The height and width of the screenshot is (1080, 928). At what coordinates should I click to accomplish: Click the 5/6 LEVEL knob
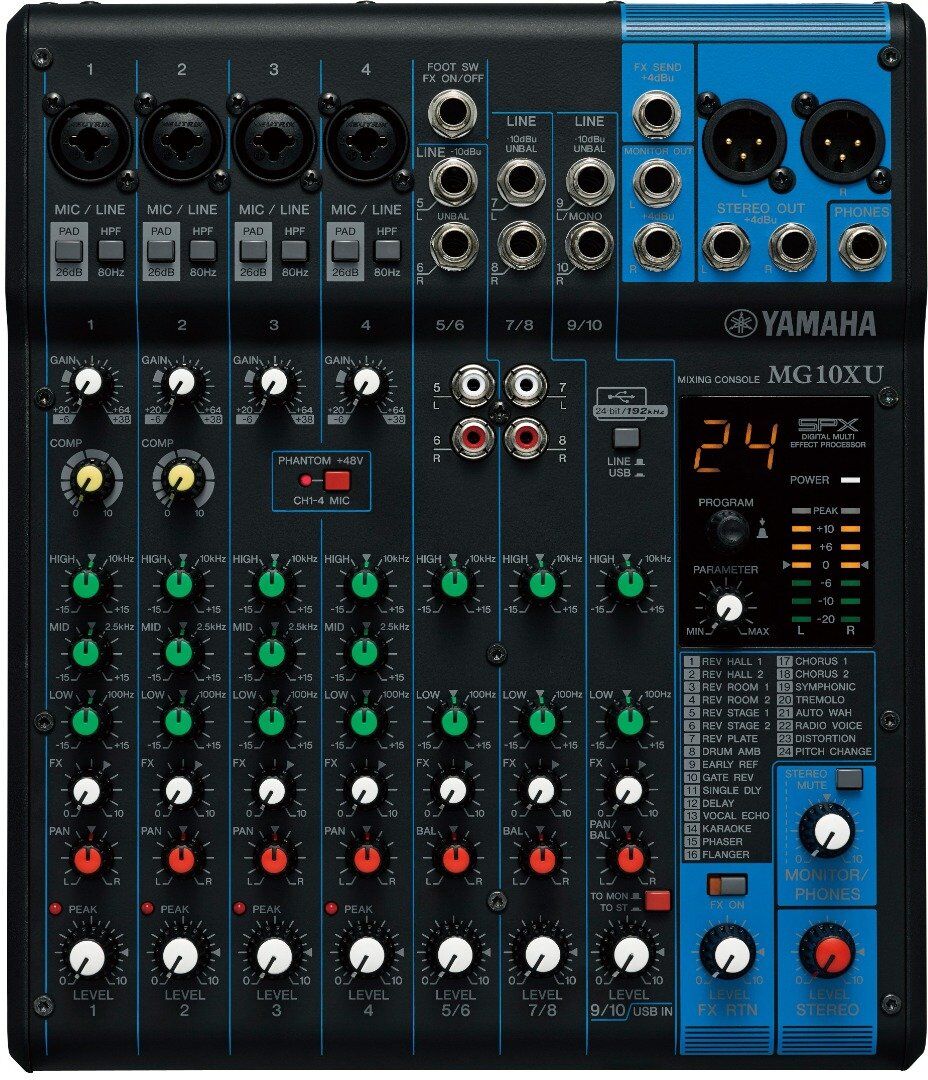pyautogui.click(x=455, y=956)
